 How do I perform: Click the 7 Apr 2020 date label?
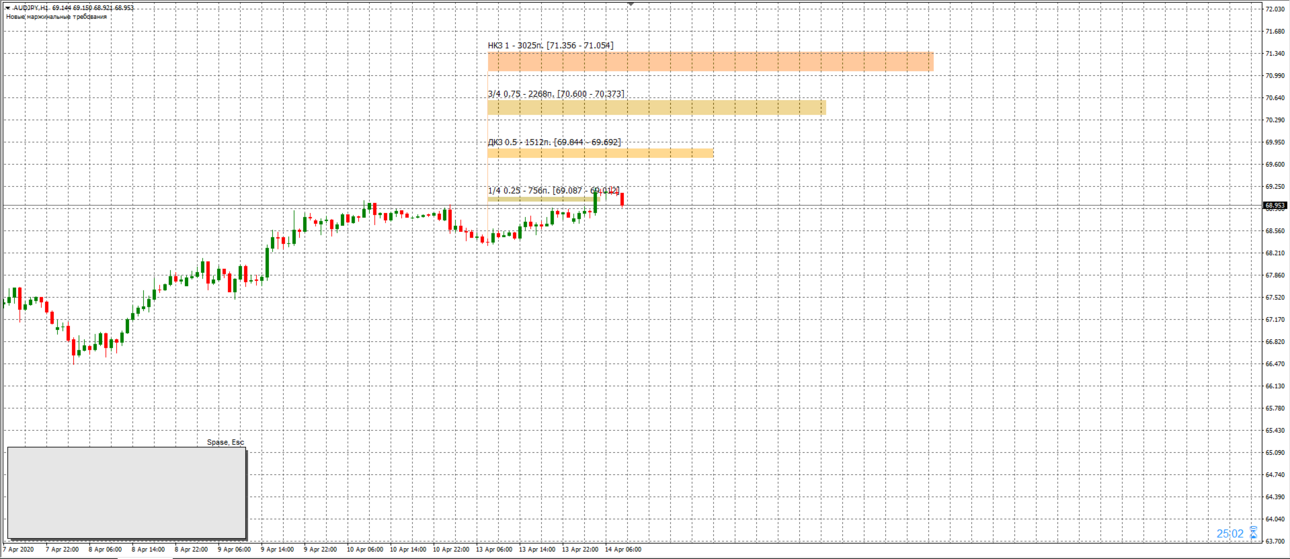tap(18, 550)
